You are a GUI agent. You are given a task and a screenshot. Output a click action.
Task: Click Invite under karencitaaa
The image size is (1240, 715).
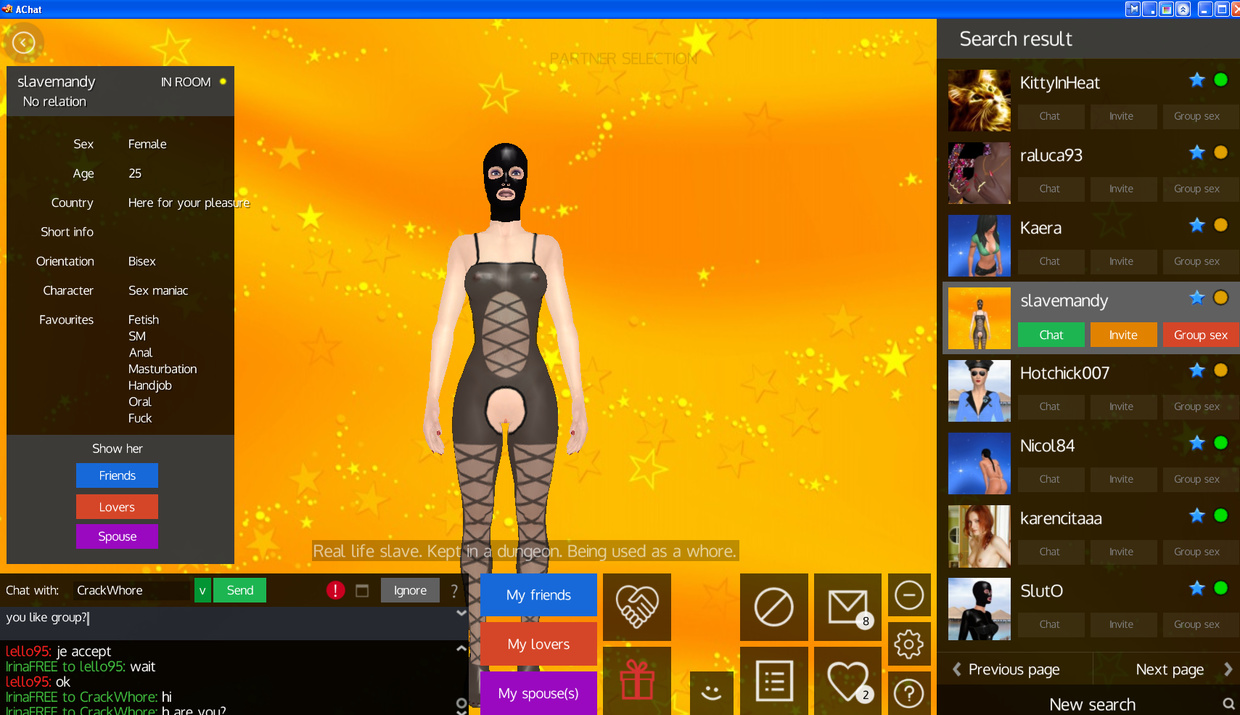(1122, 551)
